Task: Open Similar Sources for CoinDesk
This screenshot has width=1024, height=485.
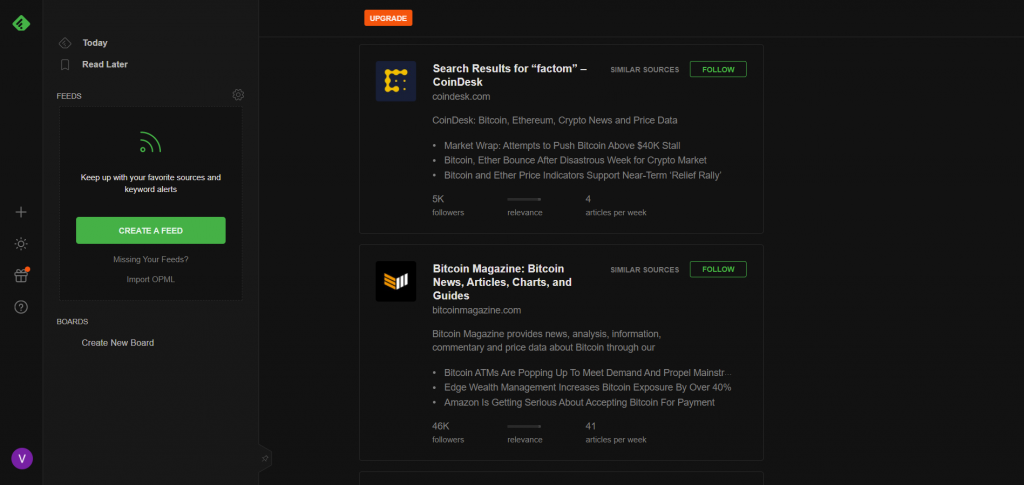Action: (645, 69)
